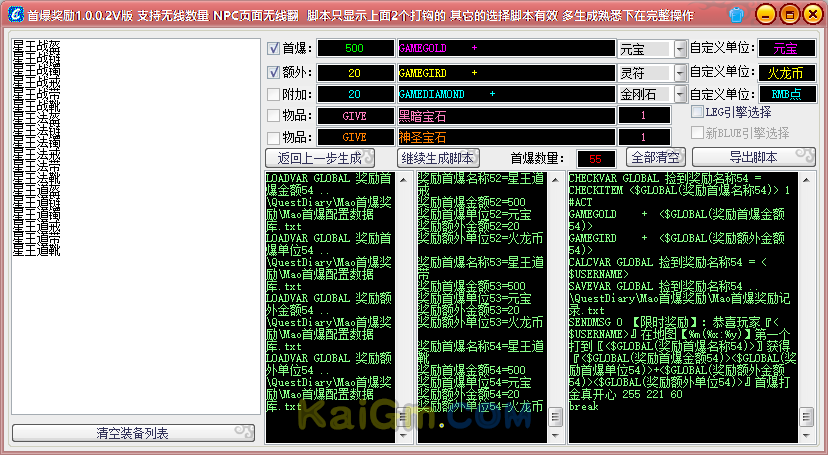Click GIVE field in 神圣宝石 row
Viewport: 828px width, 455px height.
pyautogui.click(x=355, y=137)
